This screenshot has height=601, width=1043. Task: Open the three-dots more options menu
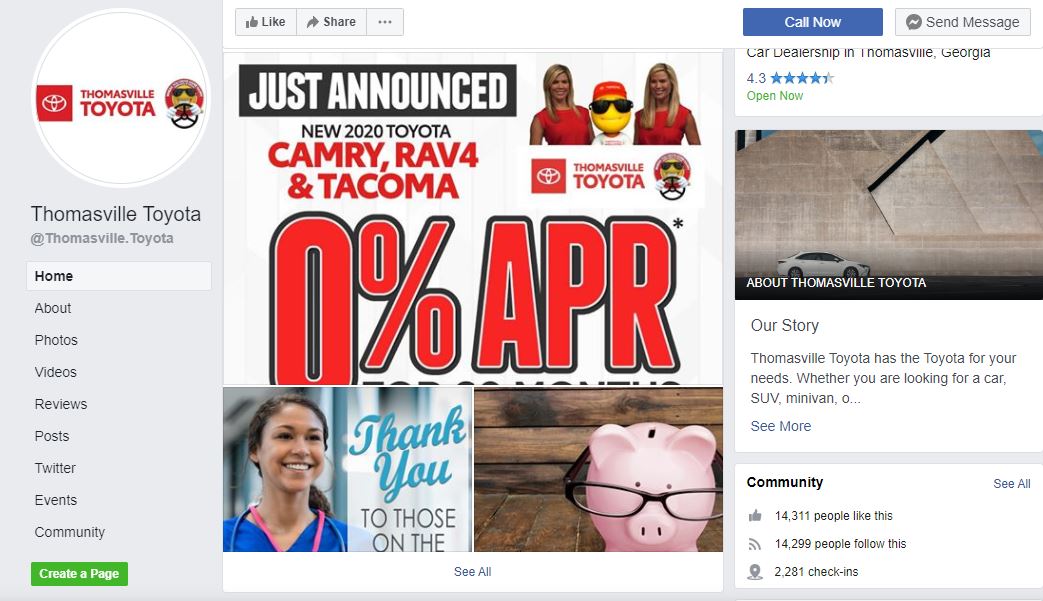(x=384, y=22)
